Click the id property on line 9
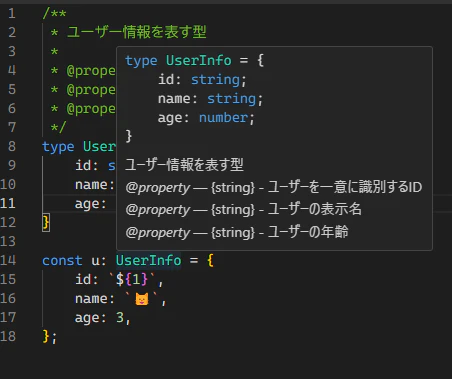This screenshot has height=379, width=452. pos(83,165)
